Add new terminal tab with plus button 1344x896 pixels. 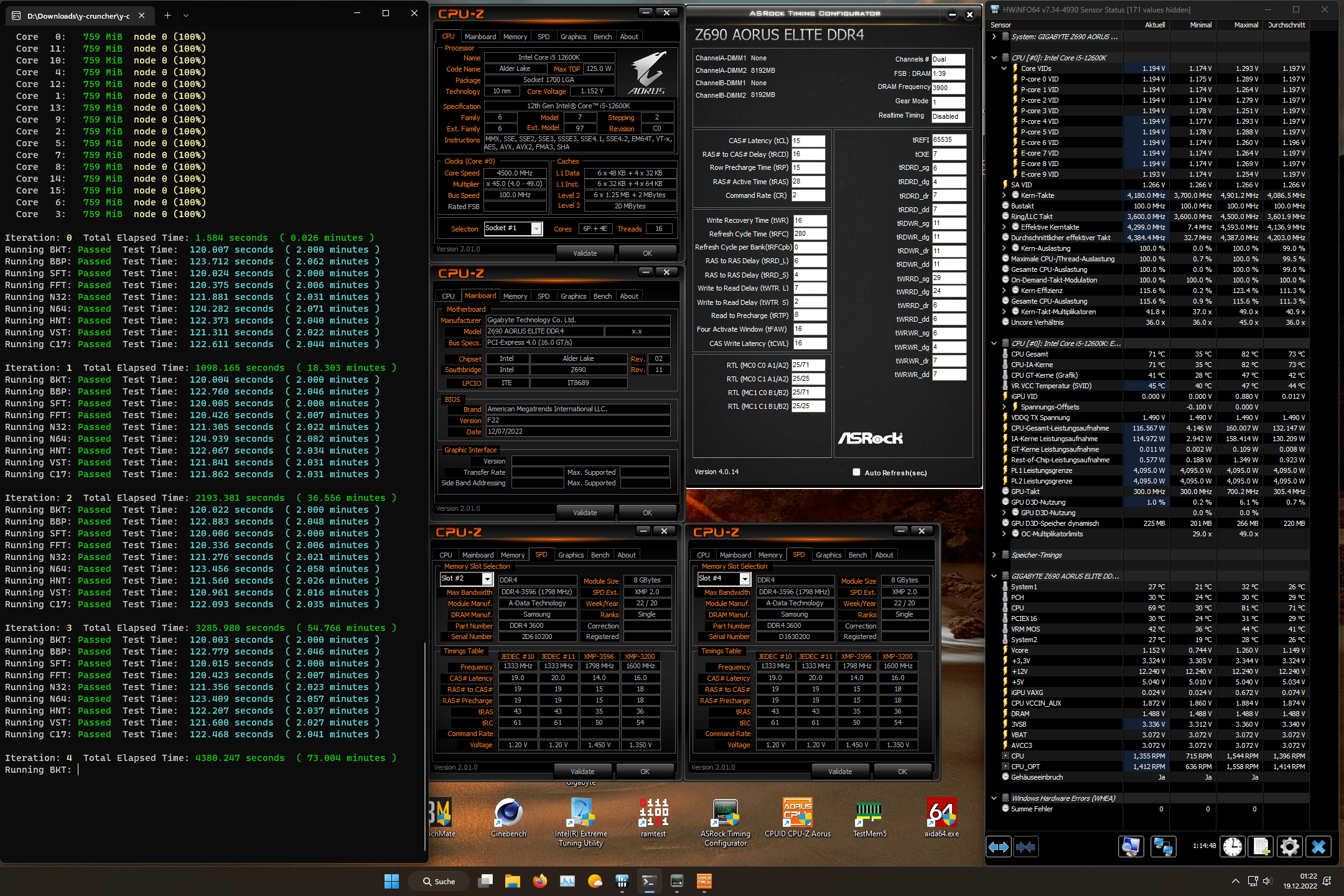(167, 15)
